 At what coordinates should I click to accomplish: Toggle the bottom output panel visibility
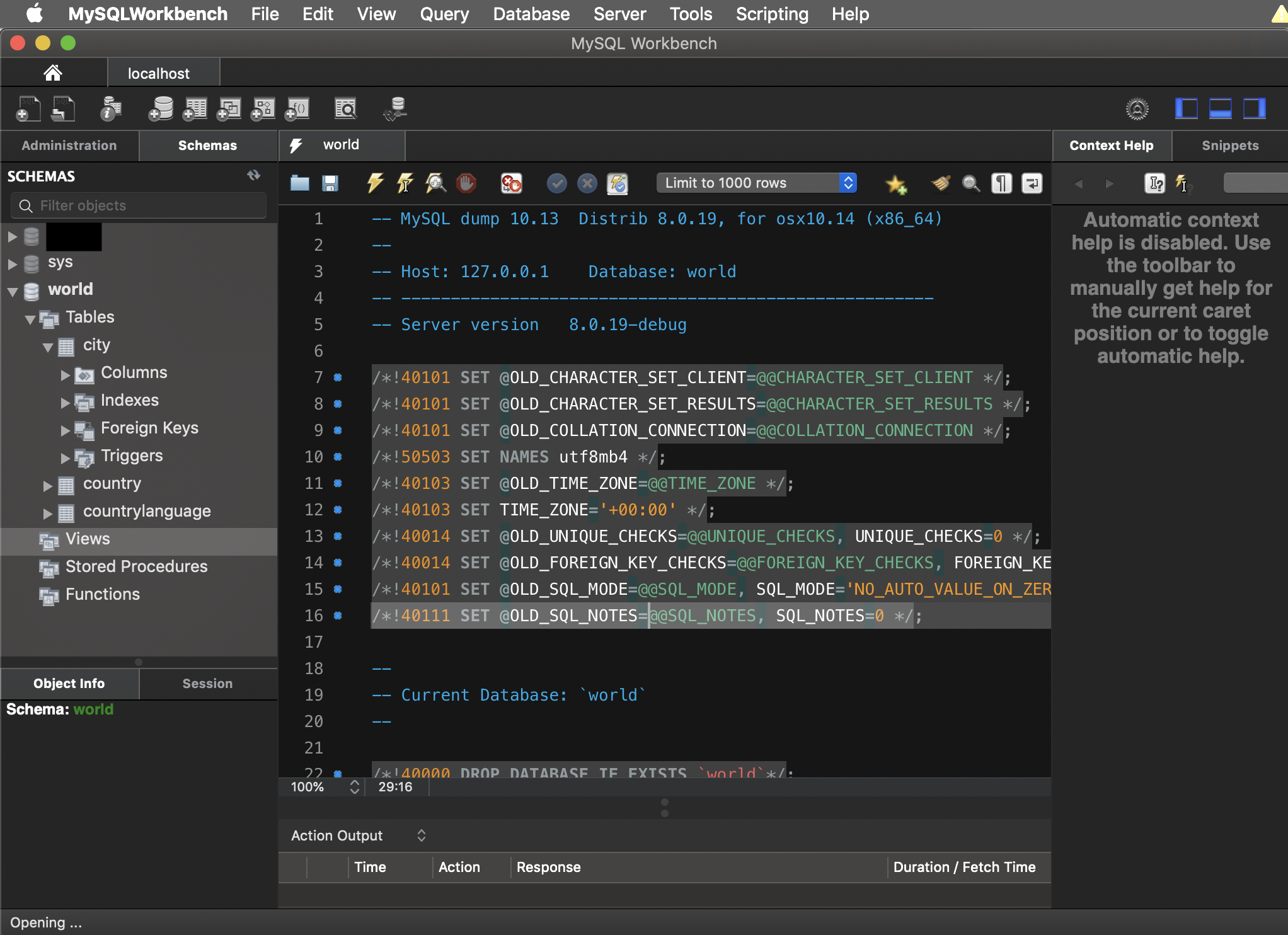1221,109
